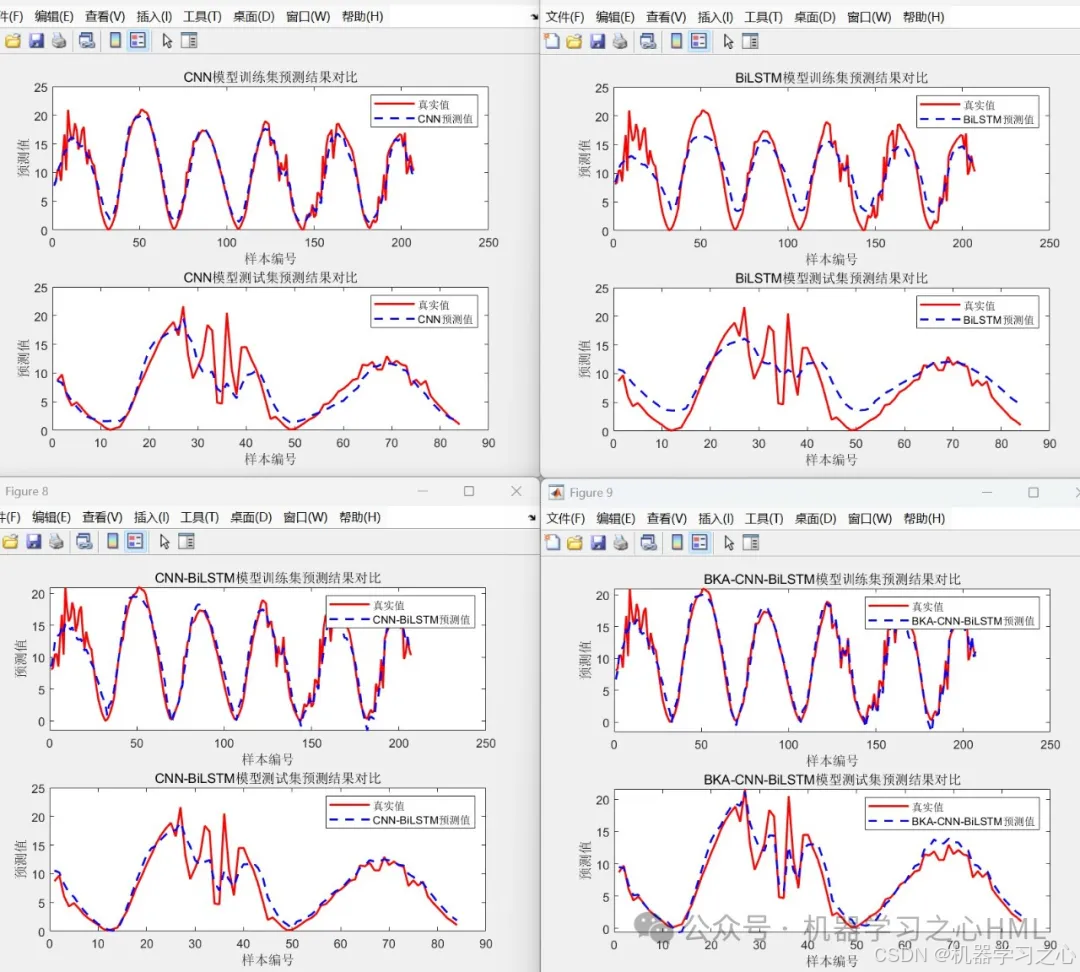The image size is (1080, 972).
Task: Expand 插入(I) menu in CNN figure window
Action: (152, 17)
